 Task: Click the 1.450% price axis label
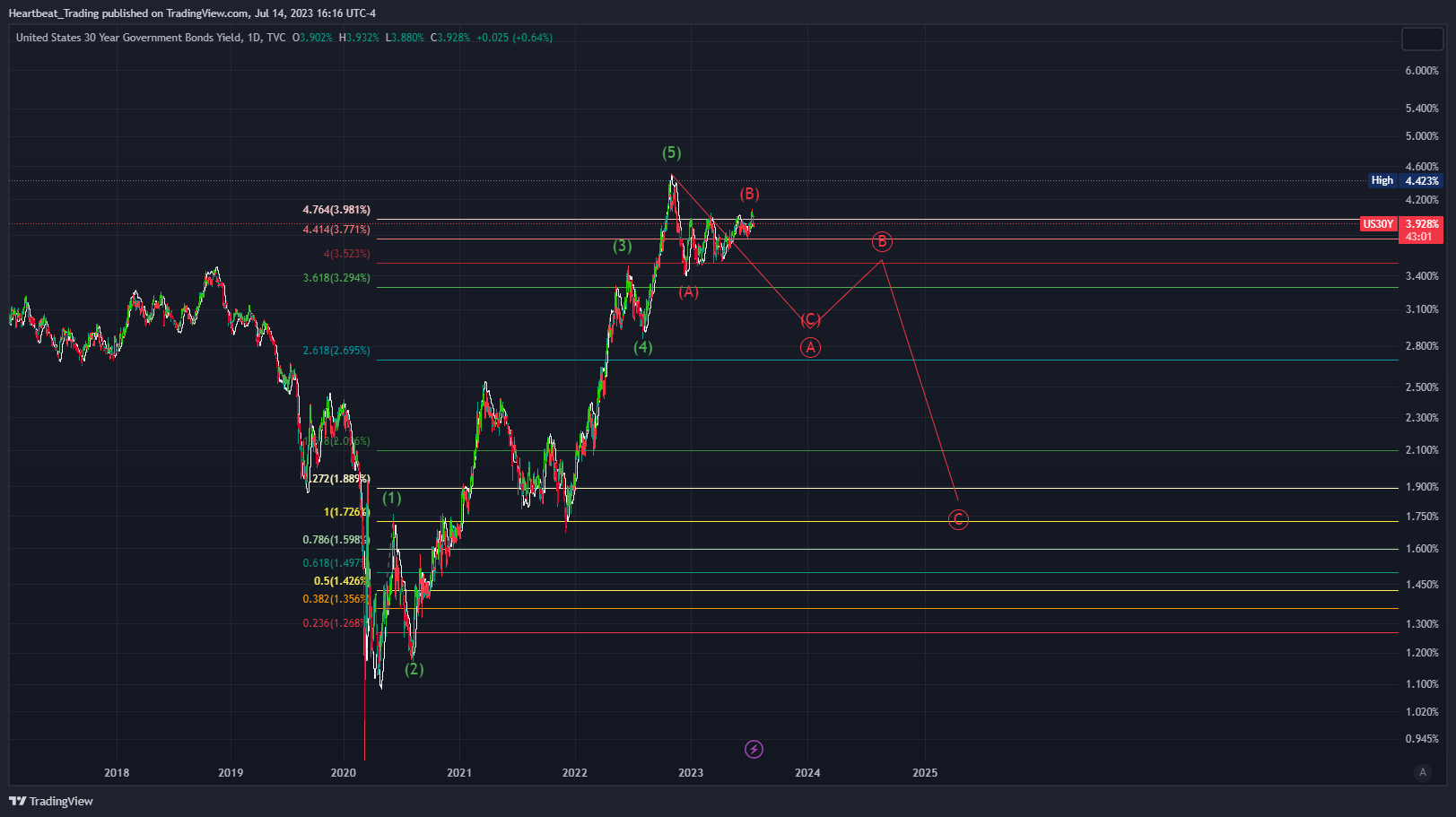(1422, 585)
